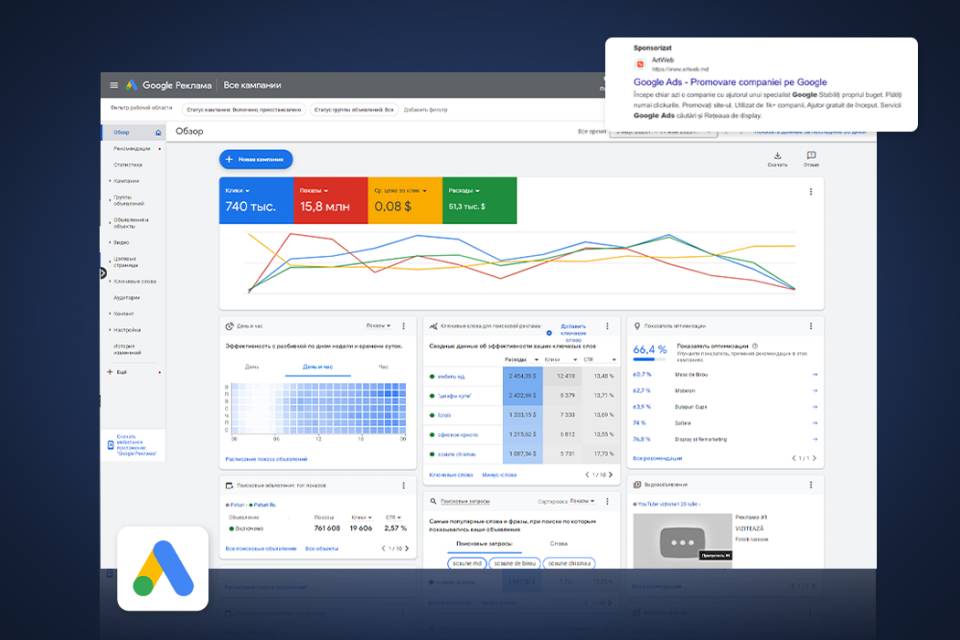Switch to the Слова tab
Image resolution: width=960 pixels, height=640 pixels.
pyautogui.click(x=558, y=544)
